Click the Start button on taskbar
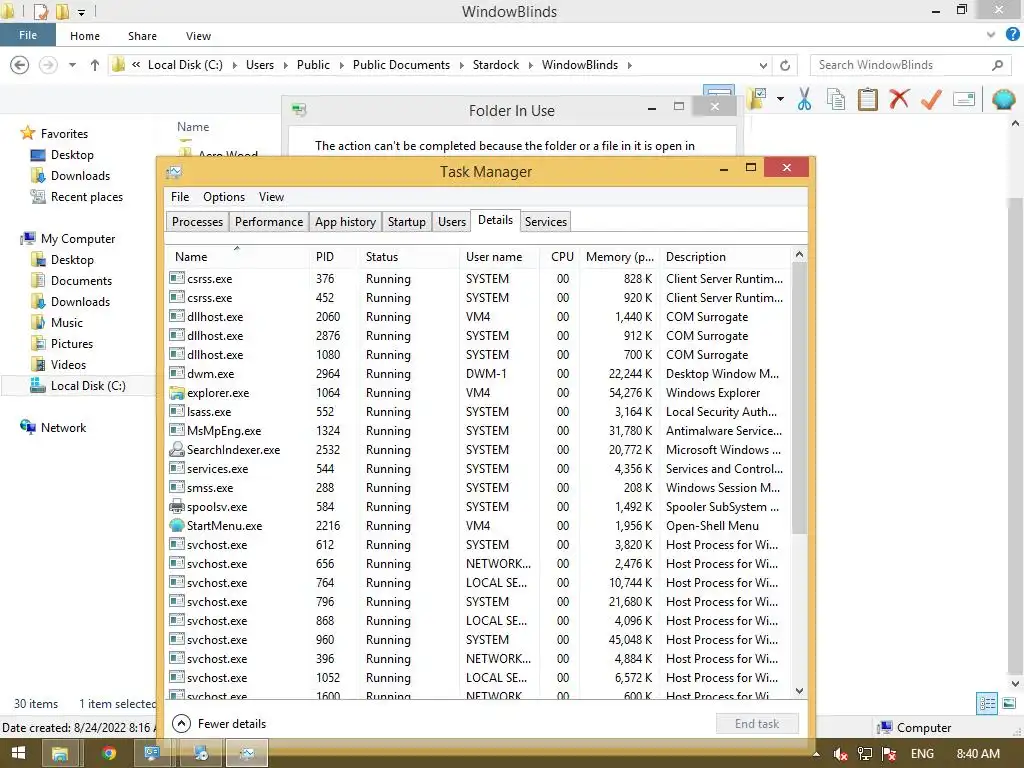The height and width of the screenshot is (768, 1024). coord(18,753)
